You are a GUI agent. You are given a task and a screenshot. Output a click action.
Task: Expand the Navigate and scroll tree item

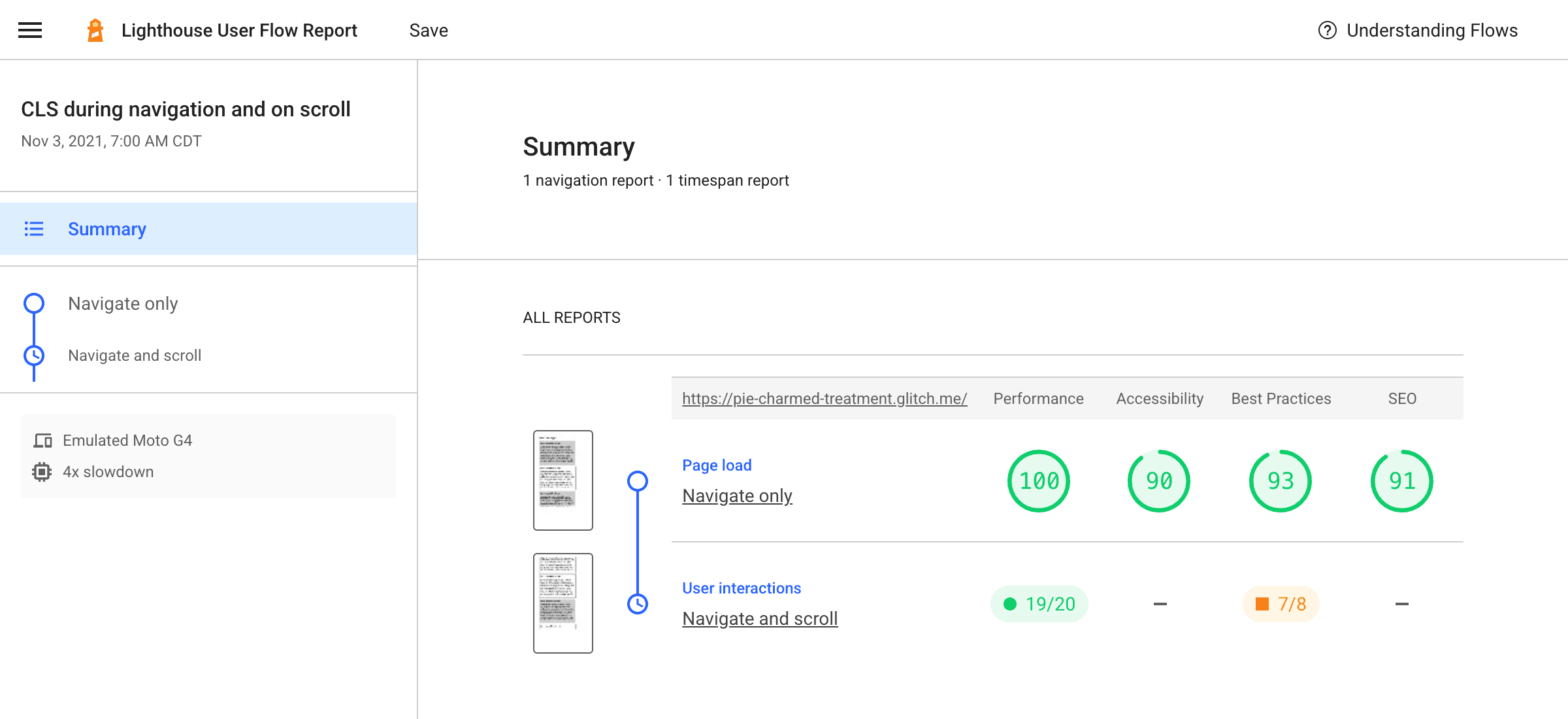click(x=134, y=355)
